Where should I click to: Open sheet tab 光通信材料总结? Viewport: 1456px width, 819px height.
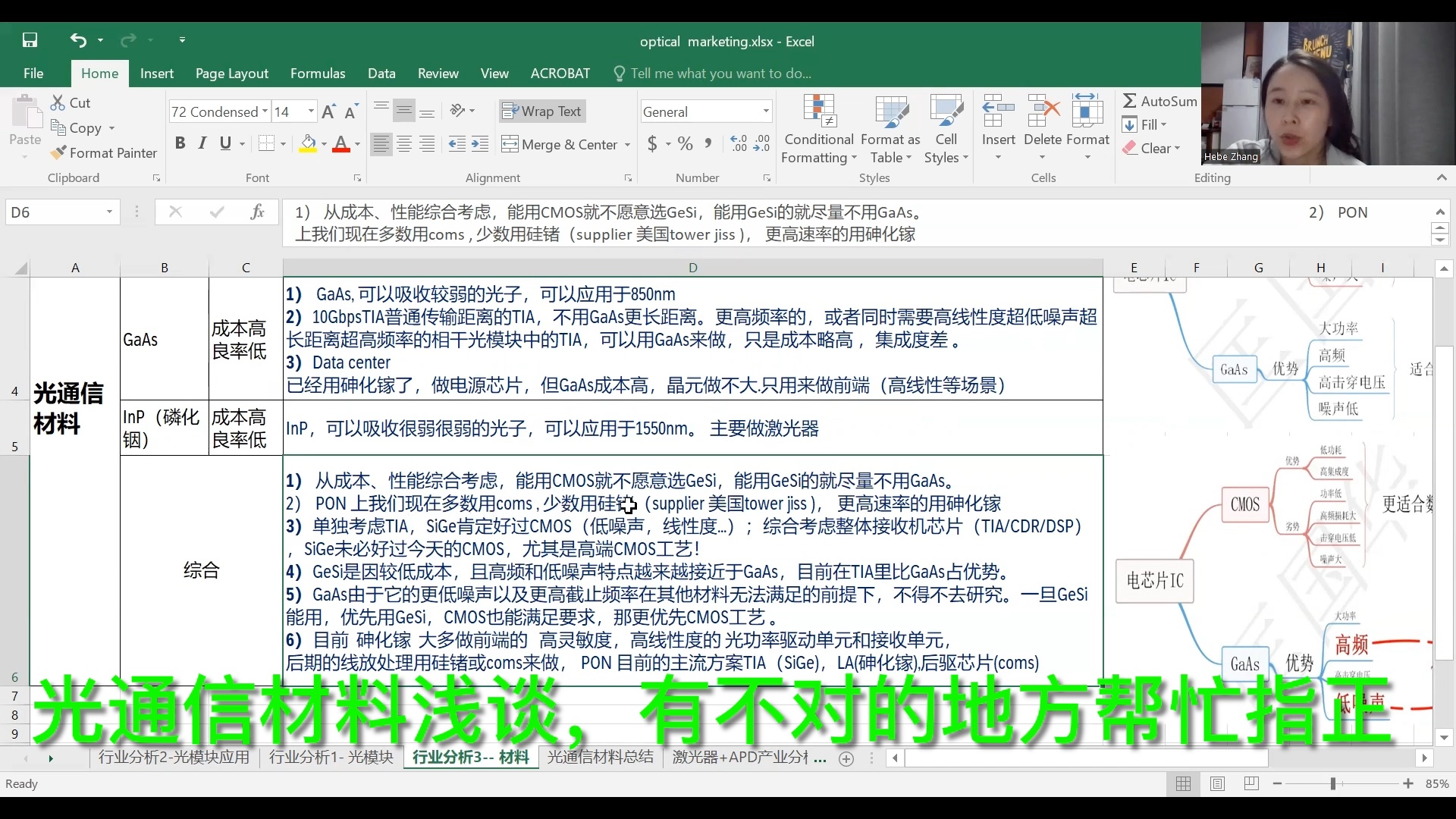click(x=600, y=757)
